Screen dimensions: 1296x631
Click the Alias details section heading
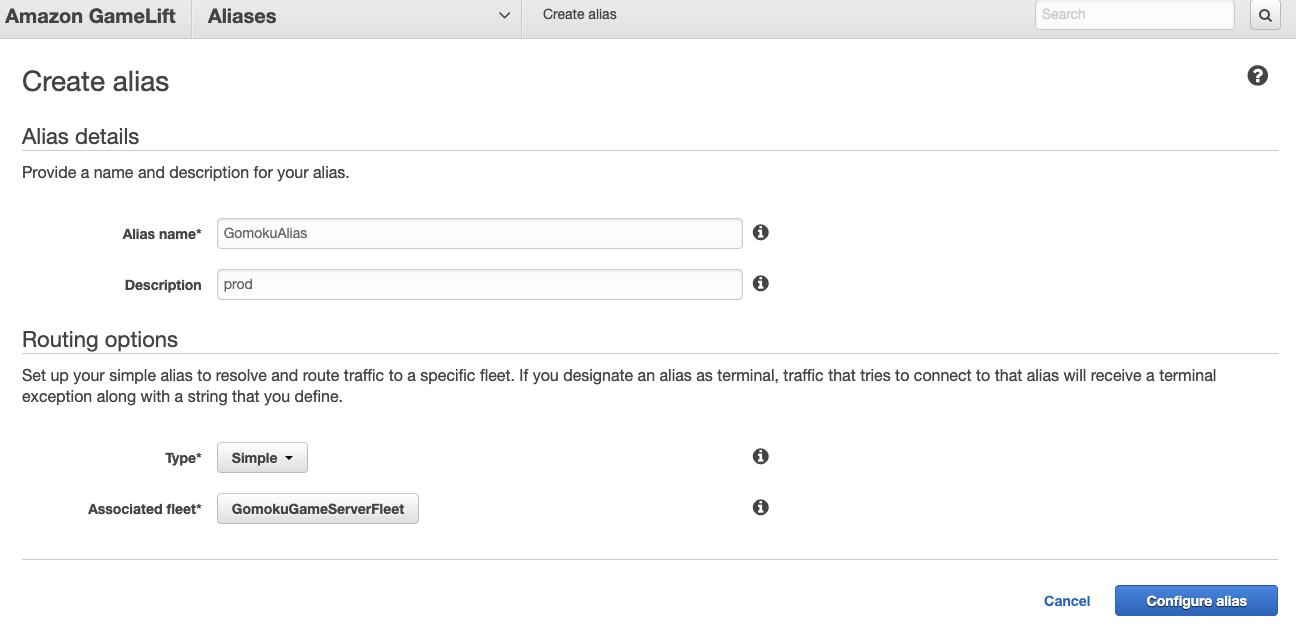tap(81, 137)
